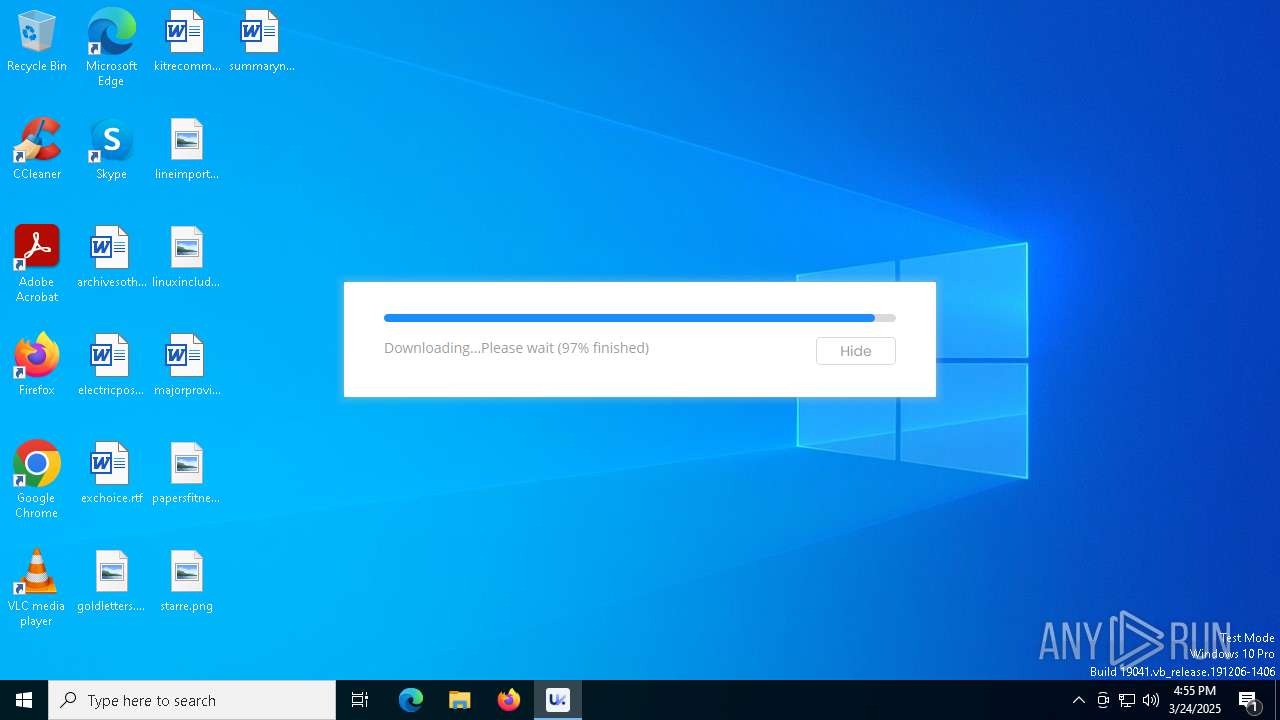Screen dimensions: 1280x720
Task: Select the starre.png image file icon
Action: pos(187,582)
